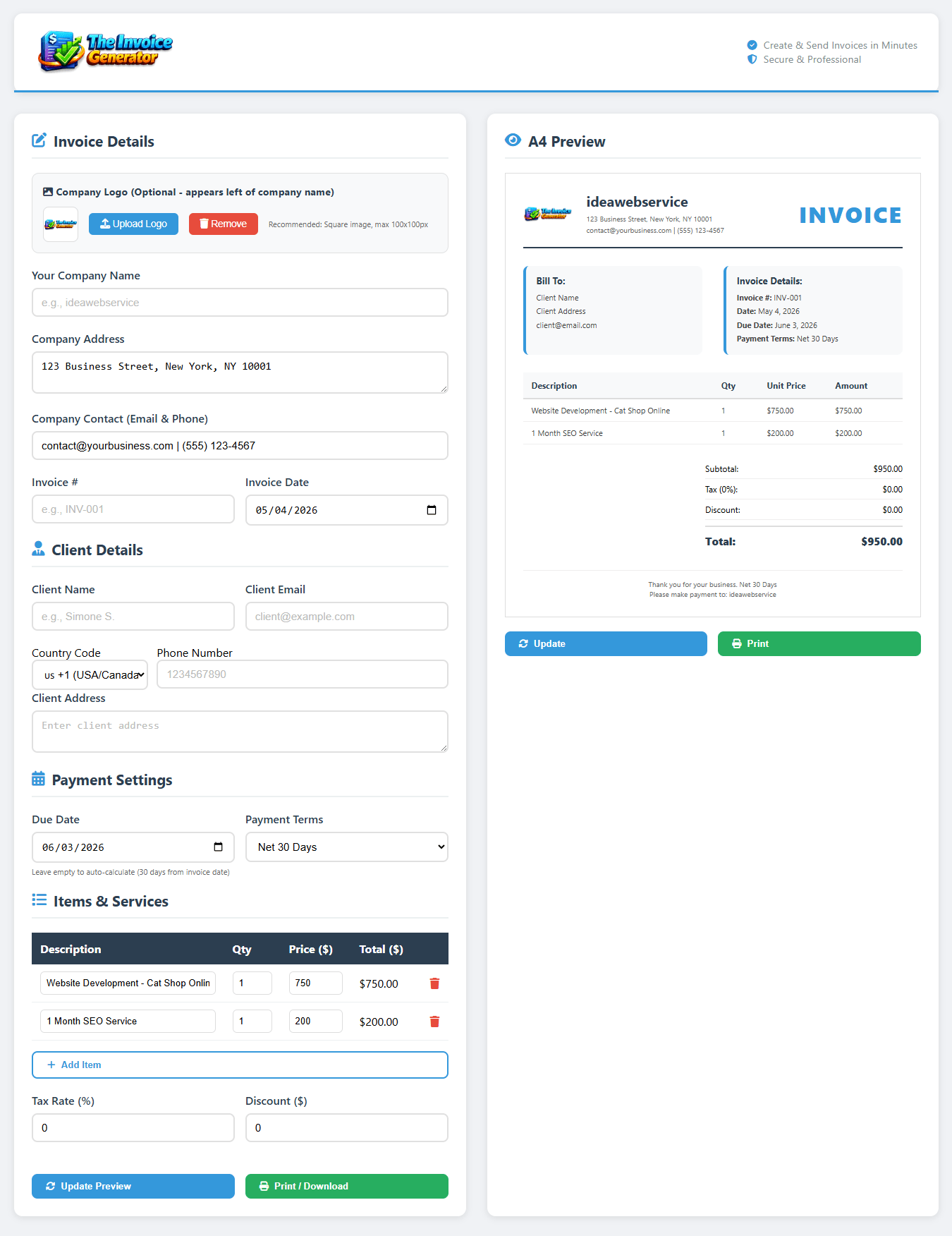The height and width of the screenshot is (1236, 952).
Task: Click 'Due Date: June 3, 2026' in preview
Action: 776,325
